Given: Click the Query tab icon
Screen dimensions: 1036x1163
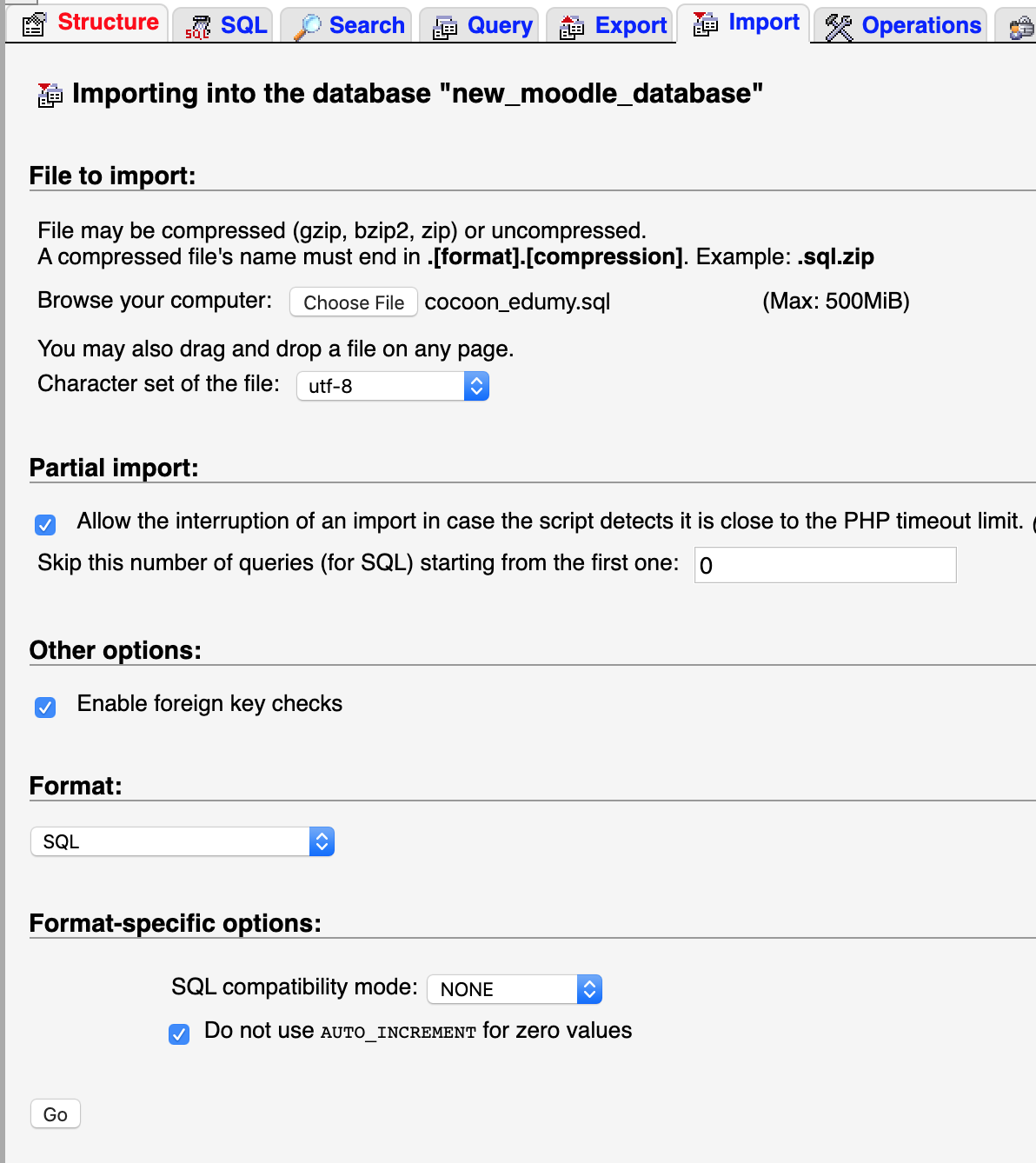Looking at the screenshot, I should click(x=445, y=28).
